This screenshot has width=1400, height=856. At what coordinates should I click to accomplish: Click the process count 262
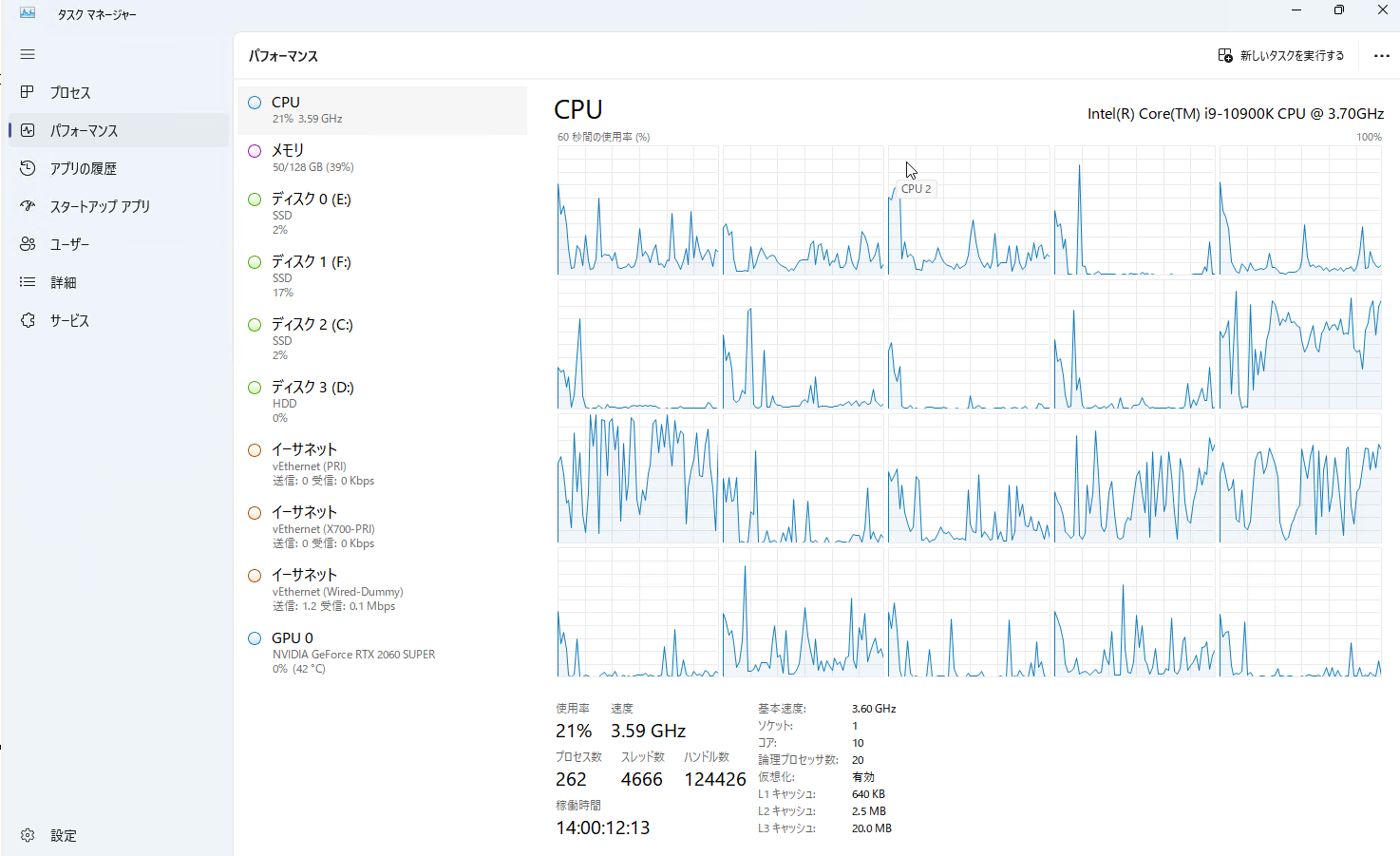coord(571,779)
